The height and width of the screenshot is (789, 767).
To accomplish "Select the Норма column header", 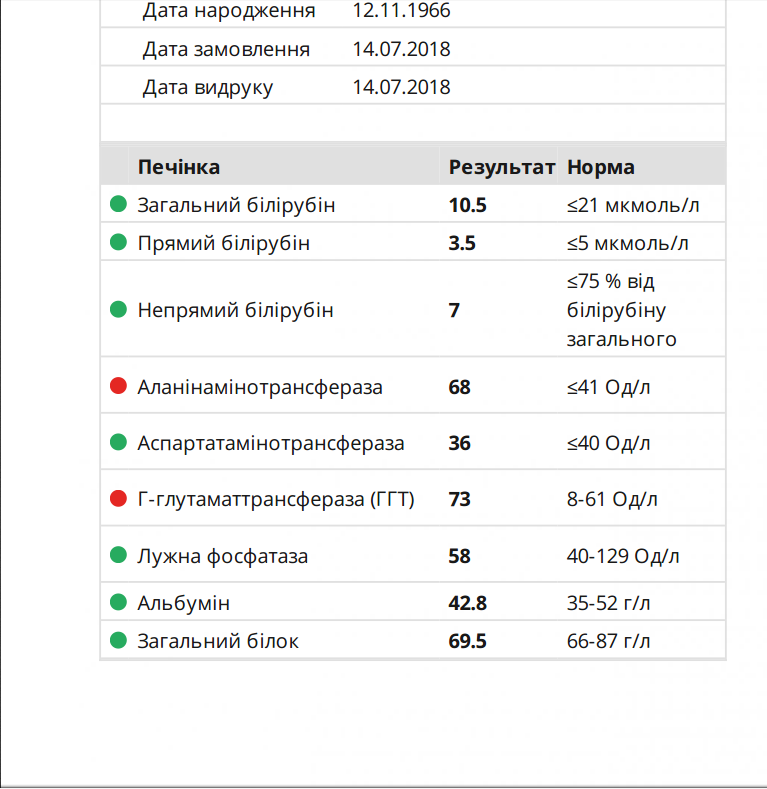I will pos(600,167).
